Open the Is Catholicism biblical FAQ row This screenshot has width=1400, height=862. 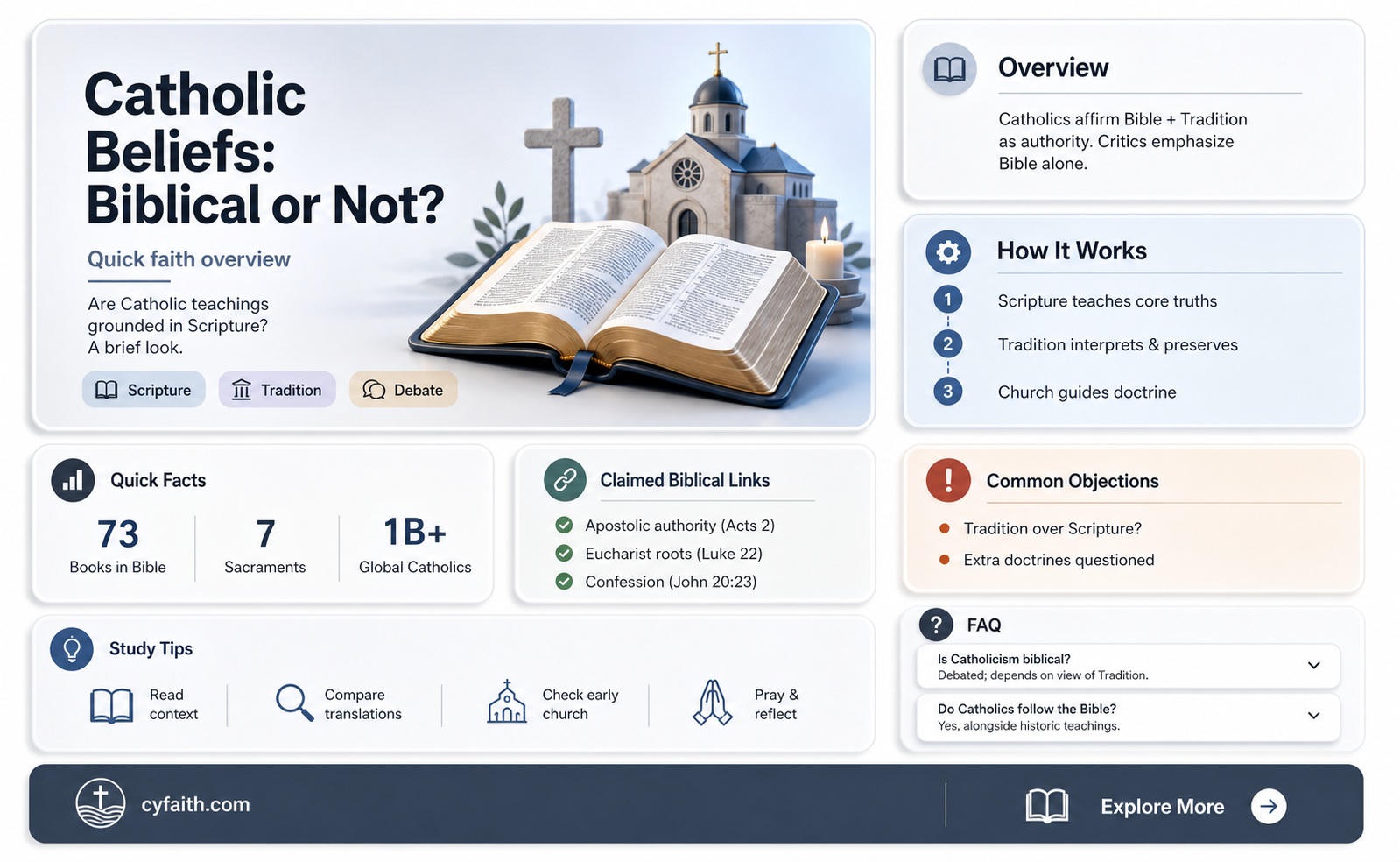tap(1129, 667)
